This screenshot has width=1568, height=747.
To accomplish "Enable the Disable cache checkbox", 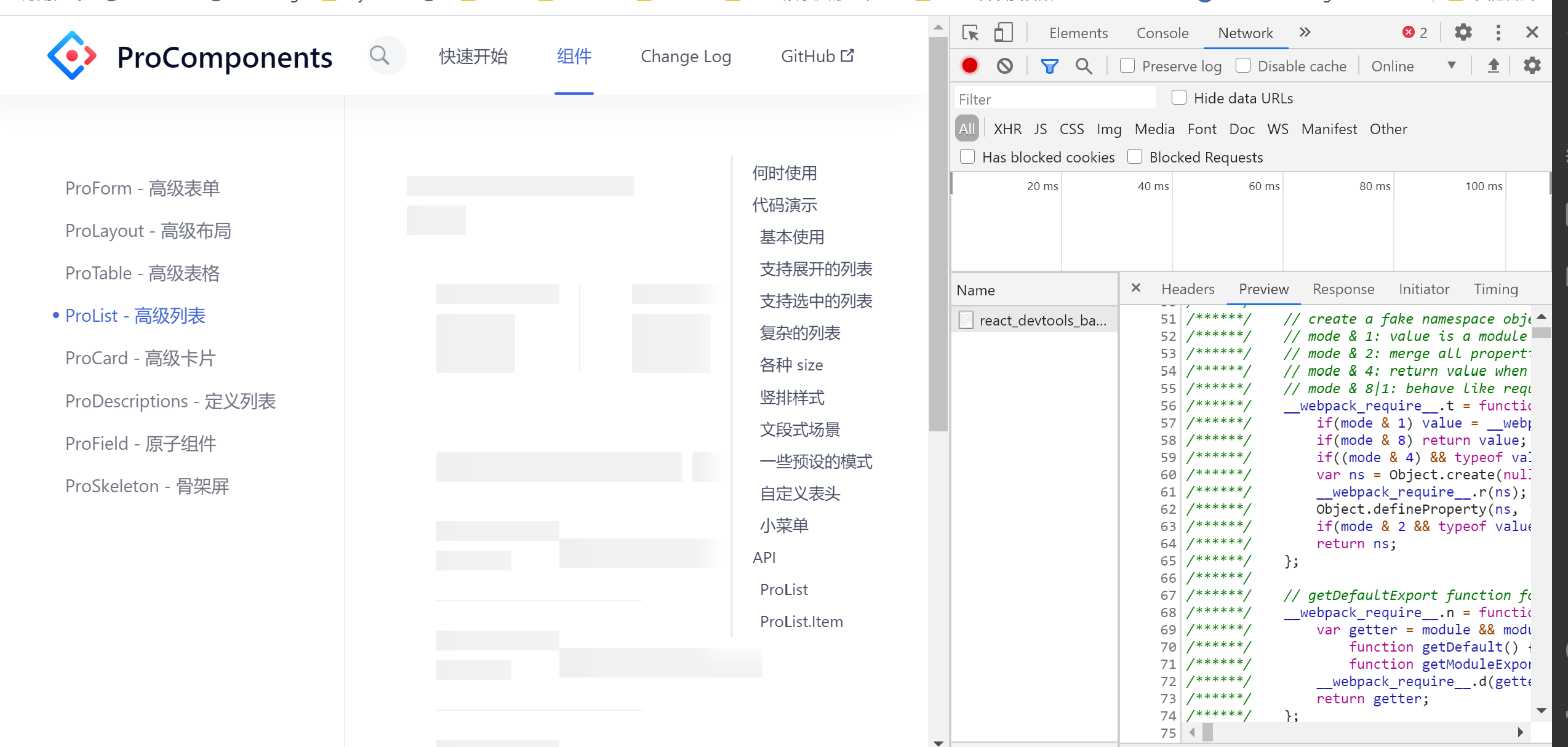I will pos(1243,65).
